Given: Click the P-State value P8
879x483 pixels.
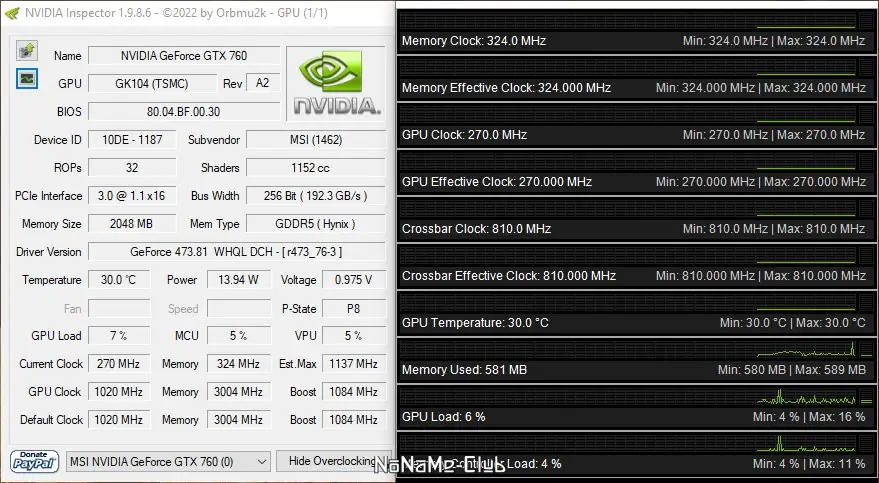Looking at the screenshot, I should 354,308.
